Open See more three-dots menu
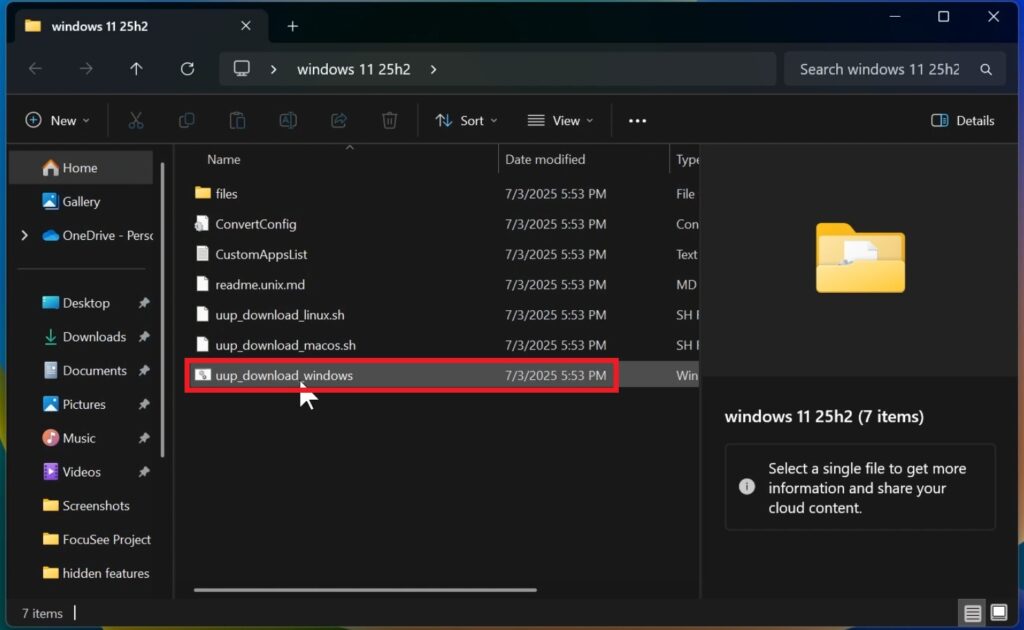1024x630 pixels. click(x=637, y=120)
